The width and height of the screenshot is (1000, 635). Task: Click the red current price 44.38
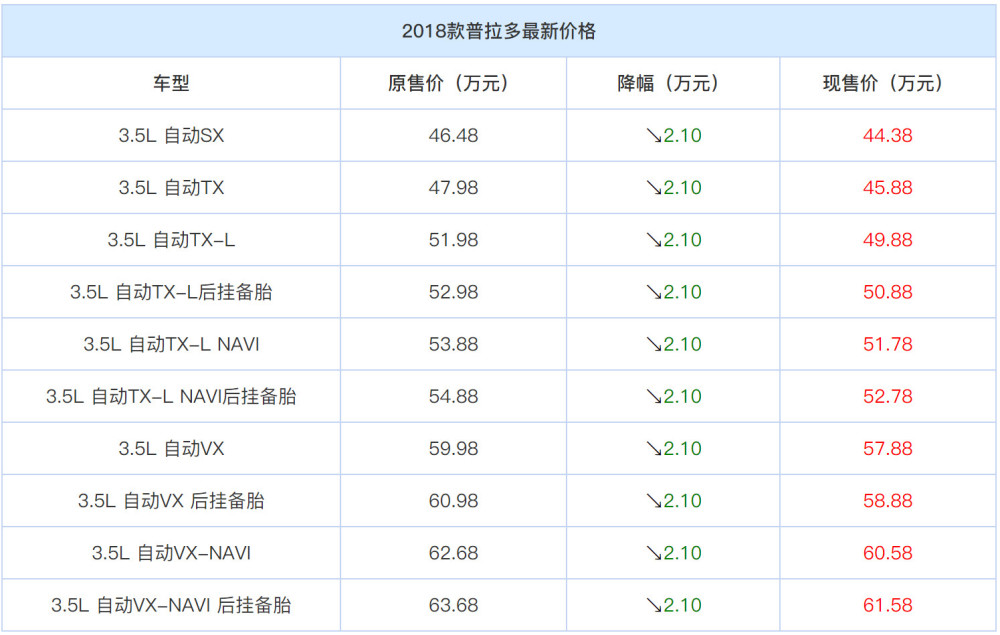(887, 135)
